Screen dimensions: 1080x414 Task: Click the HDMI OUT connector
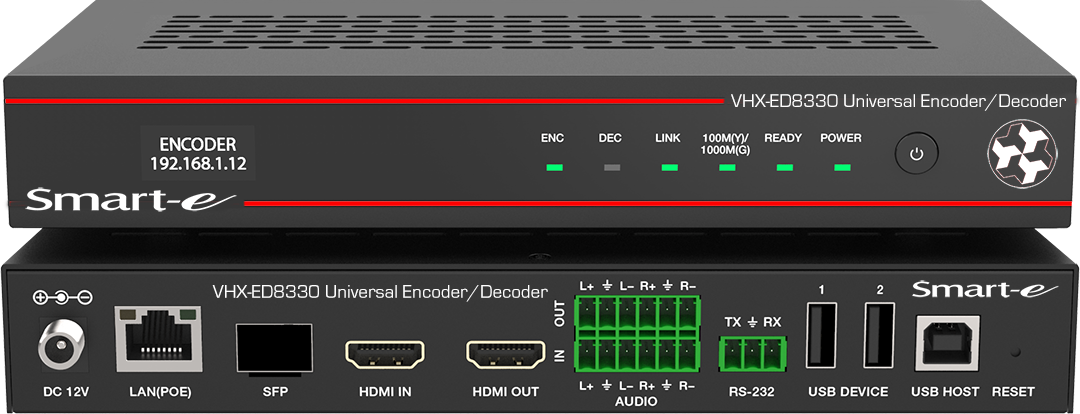click(506, 356)
